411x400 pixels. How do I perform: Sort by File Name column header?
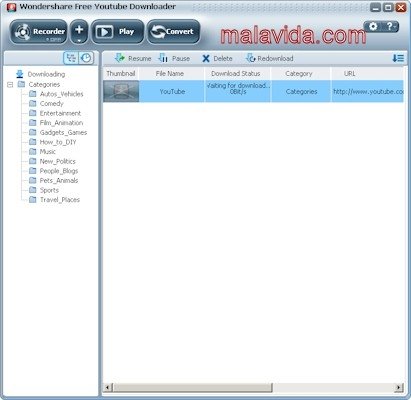click(171, 74)
